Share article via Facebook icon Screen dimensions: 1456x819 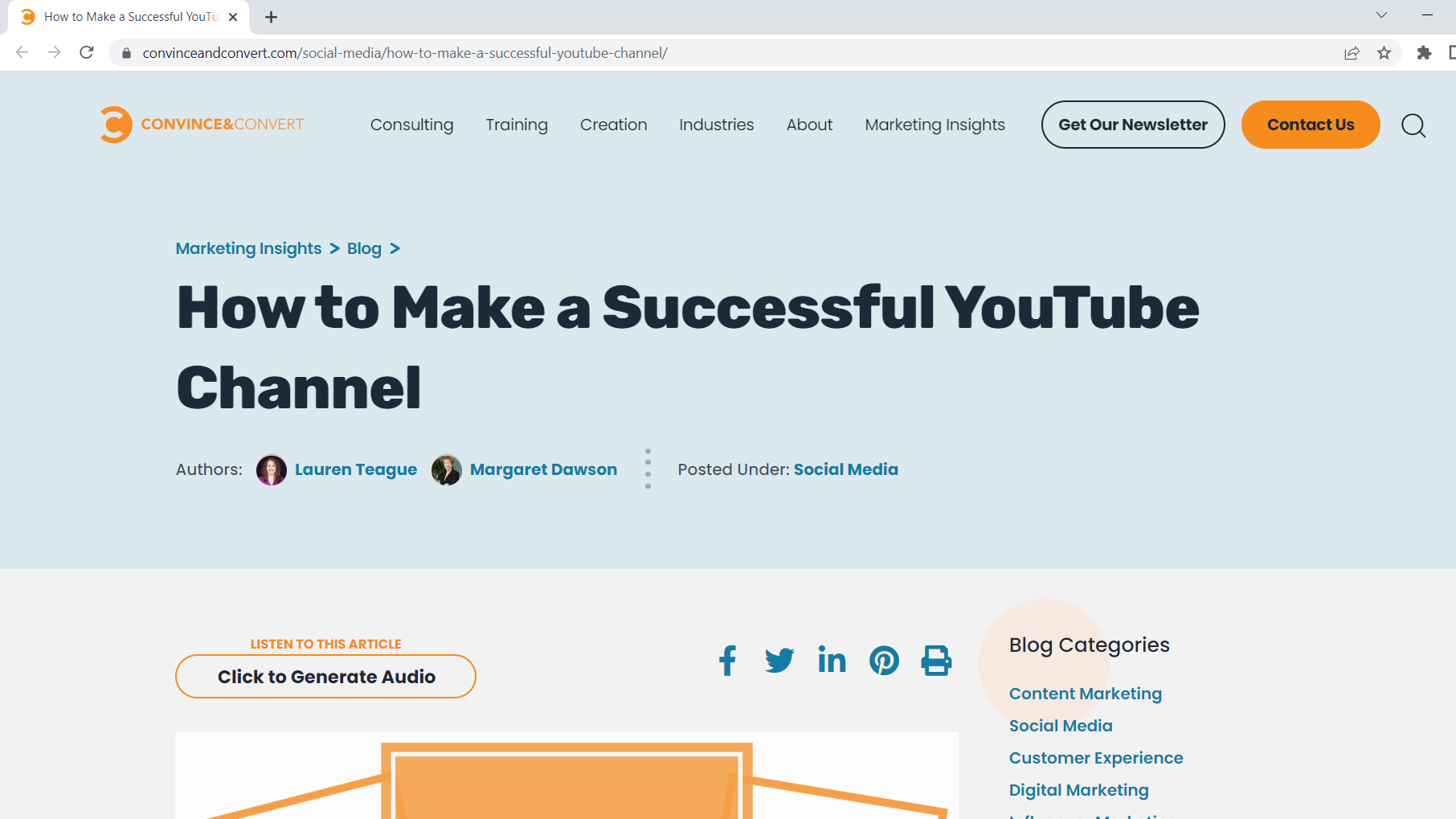(x=727, y=661)
